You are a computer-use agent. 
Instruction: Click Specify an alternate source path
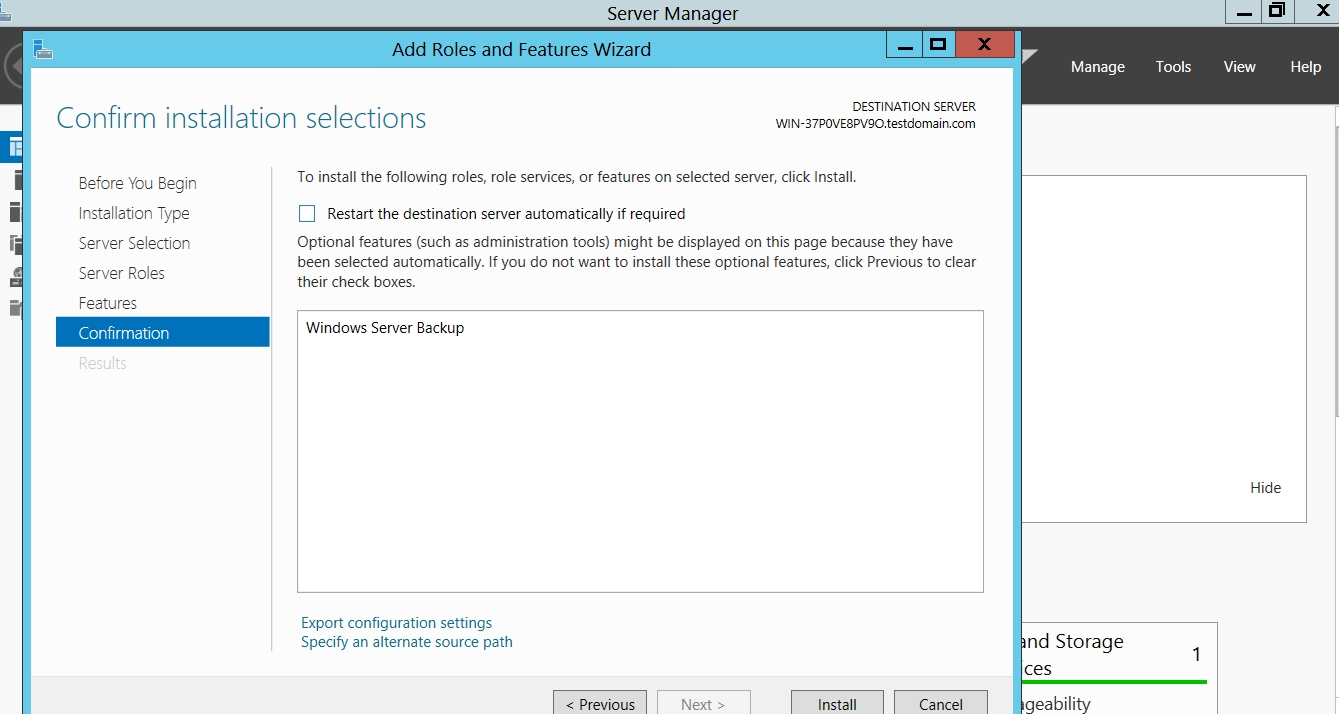407,642
